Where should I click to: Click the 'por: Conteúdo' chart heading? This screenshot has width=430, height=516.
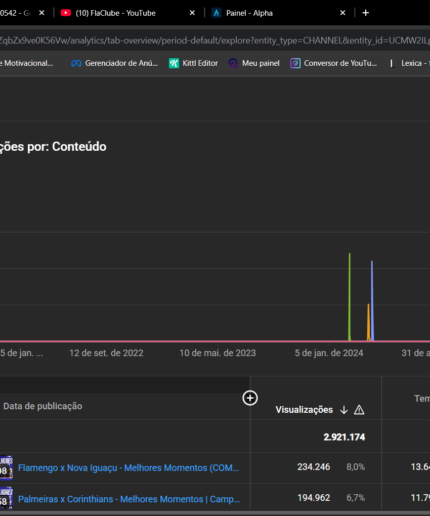[x=67, y=147]
